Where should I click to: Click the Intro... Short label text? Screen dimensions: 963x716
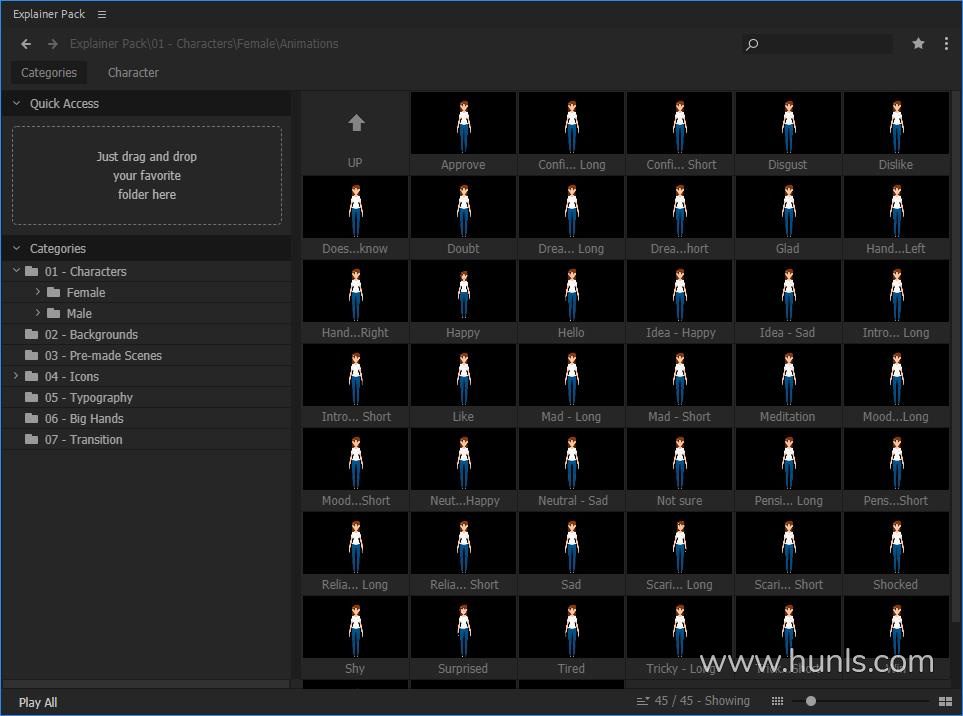tap(356, 416)
